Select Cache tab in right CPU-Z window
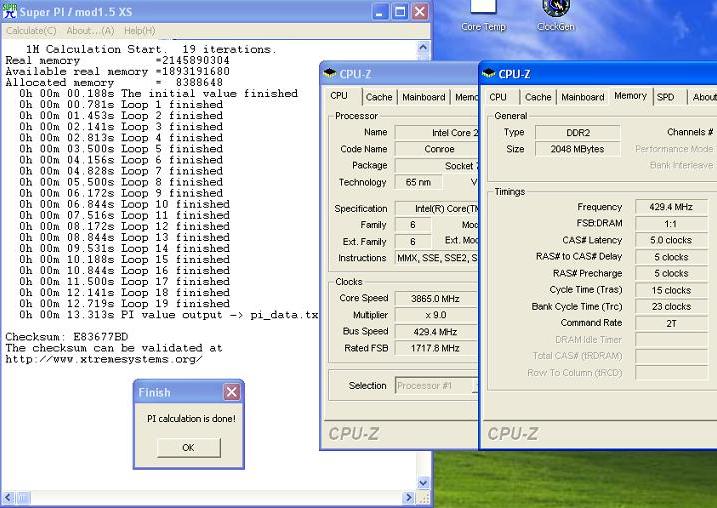Image resolution: width=717 pixels, height=508 pixels. click(538, 97)
